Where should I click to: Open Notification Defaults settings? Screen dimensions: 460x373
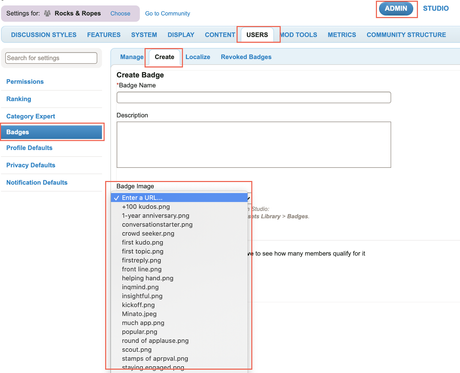tap(37, 182)
